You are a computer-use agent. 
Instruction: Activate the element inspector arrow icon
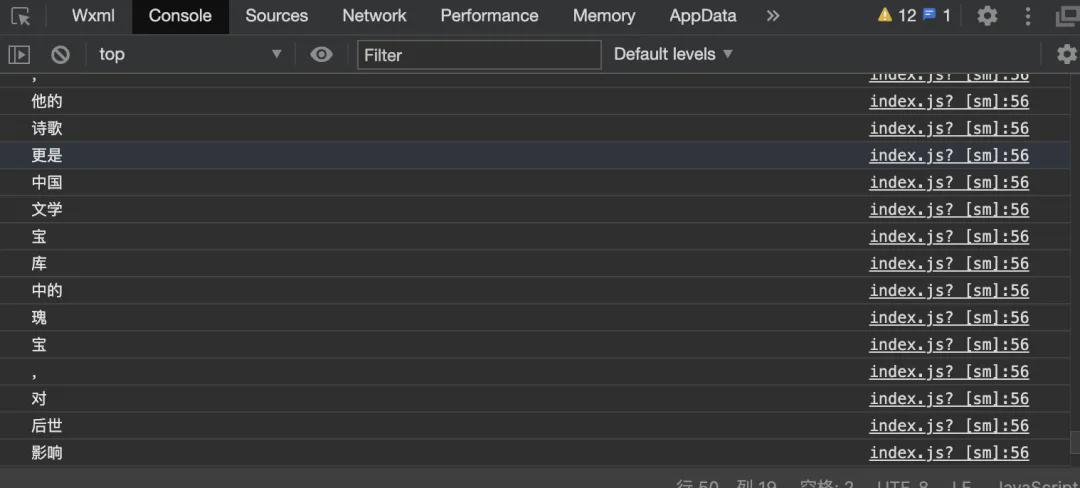pos(21,16)
